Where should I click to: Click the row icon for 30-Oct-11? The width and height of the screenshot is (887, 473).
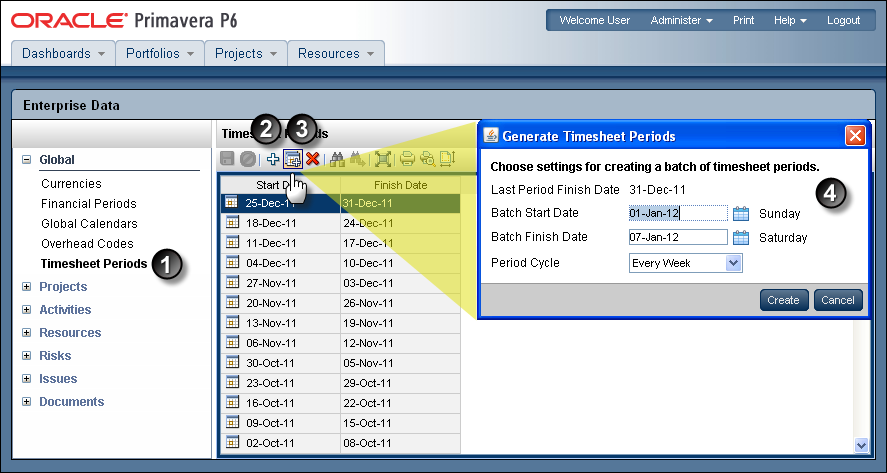(231, 363)
